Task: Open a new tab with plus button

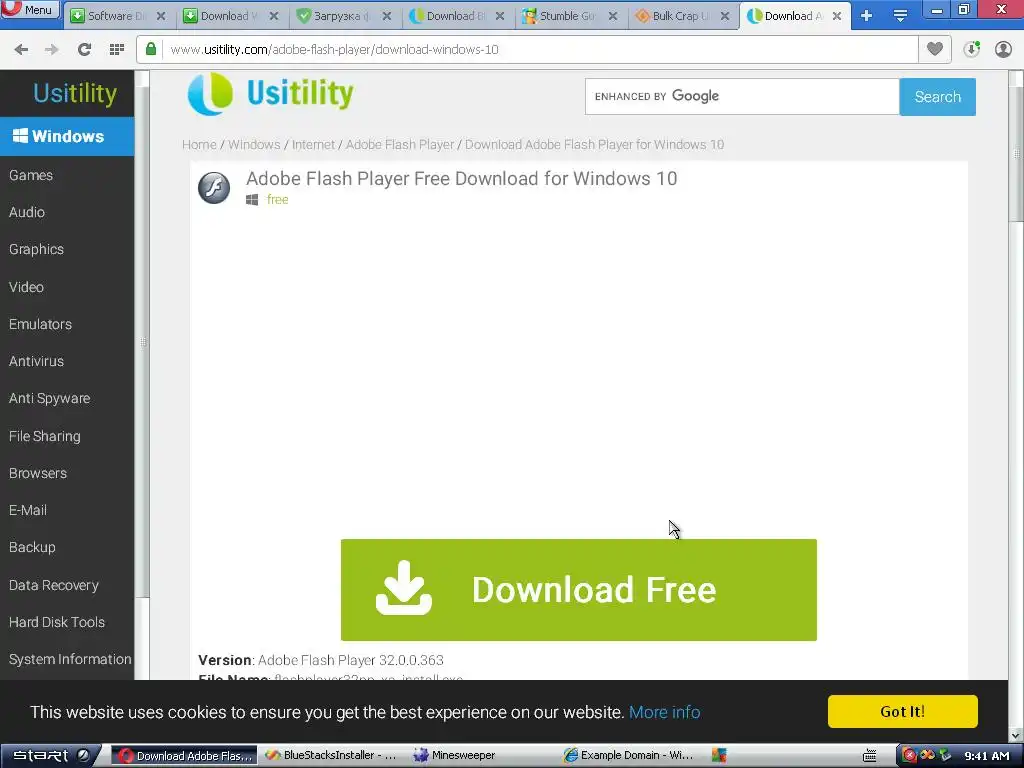Action: [866, 16]
